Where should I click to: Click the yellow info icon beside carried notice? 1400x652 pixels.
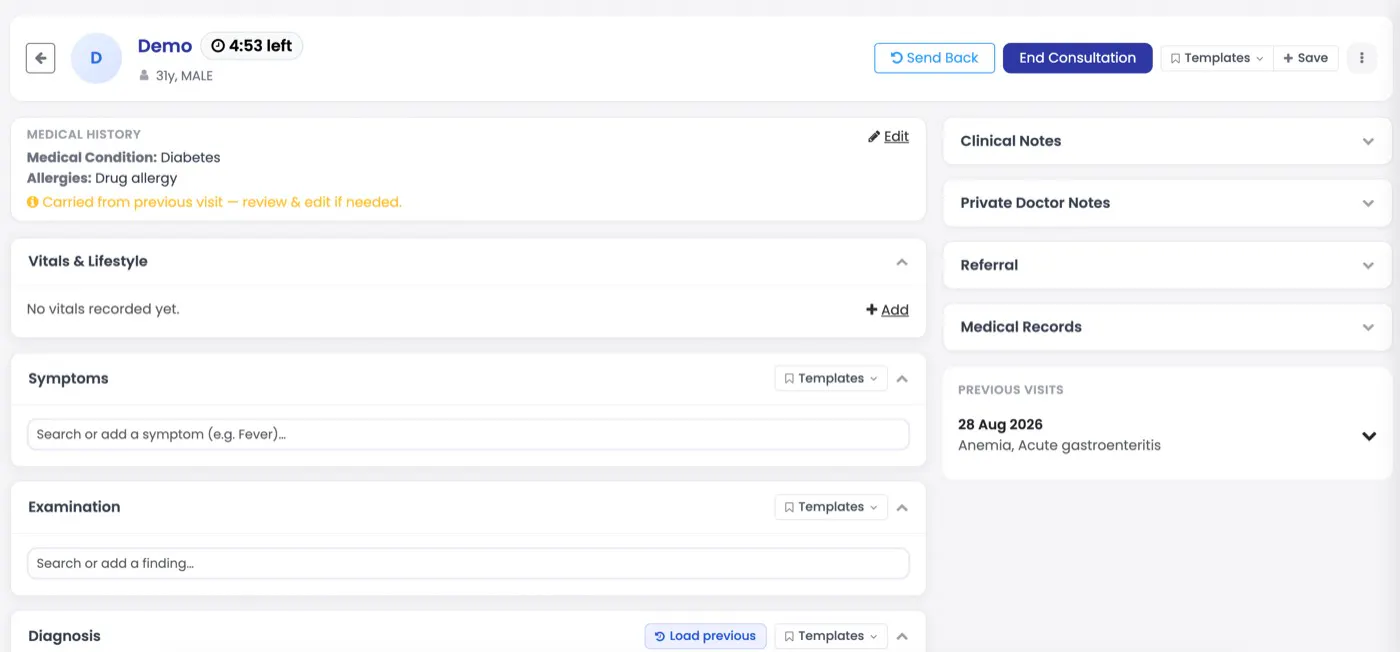coord(32,202)
